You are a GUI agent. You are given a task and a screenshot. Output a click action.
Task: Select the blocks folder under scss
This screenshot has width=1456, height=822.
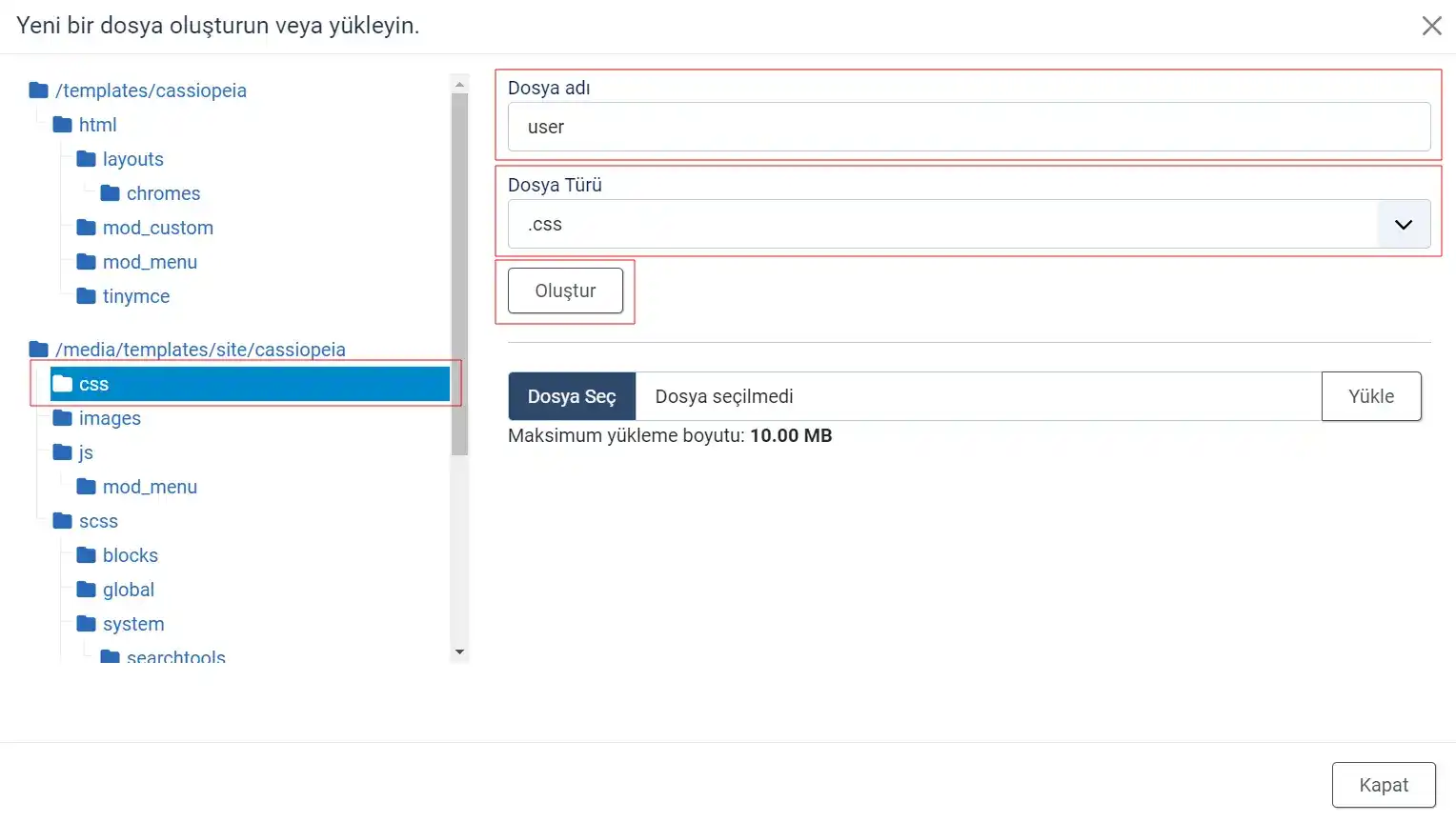(x=129, y=554)
